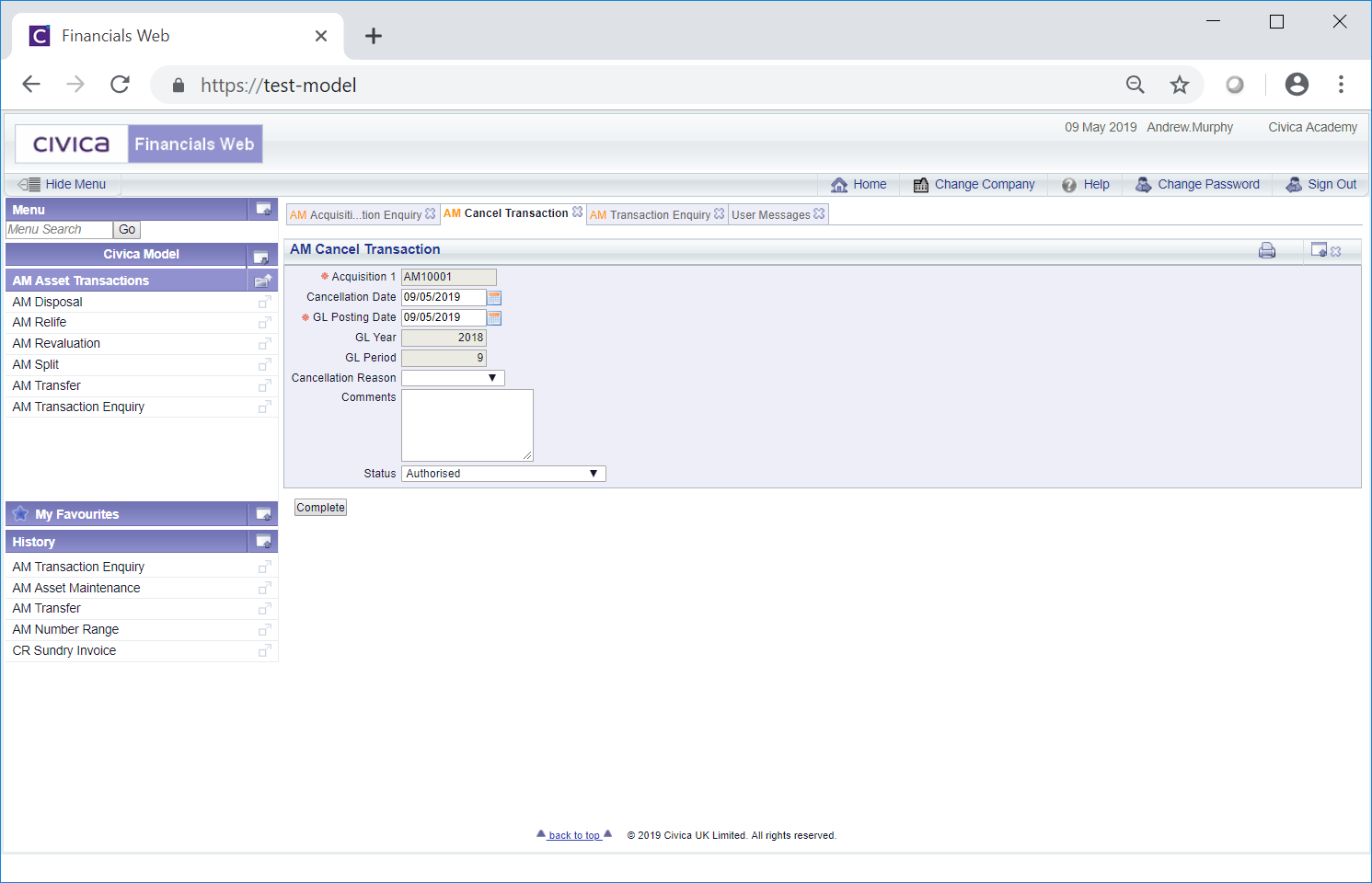
Task: Open the GL Posting Date calendar picker
Action: 494,317
